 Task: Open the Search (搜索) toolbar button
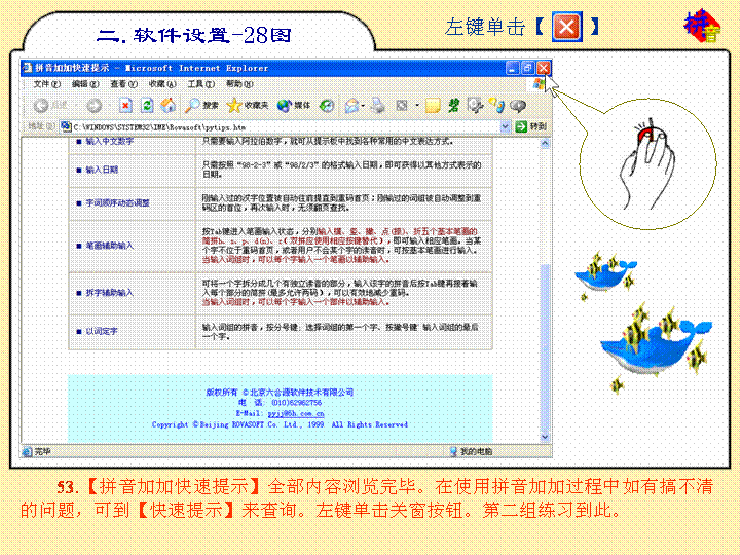tap(202, 106)
